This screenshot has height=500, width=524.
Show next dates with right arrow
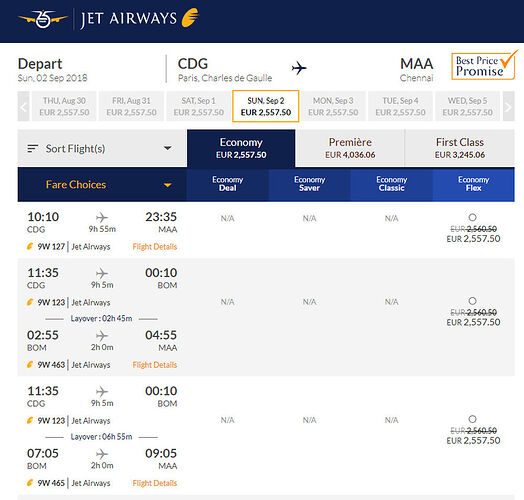click(x=508, y=106)
